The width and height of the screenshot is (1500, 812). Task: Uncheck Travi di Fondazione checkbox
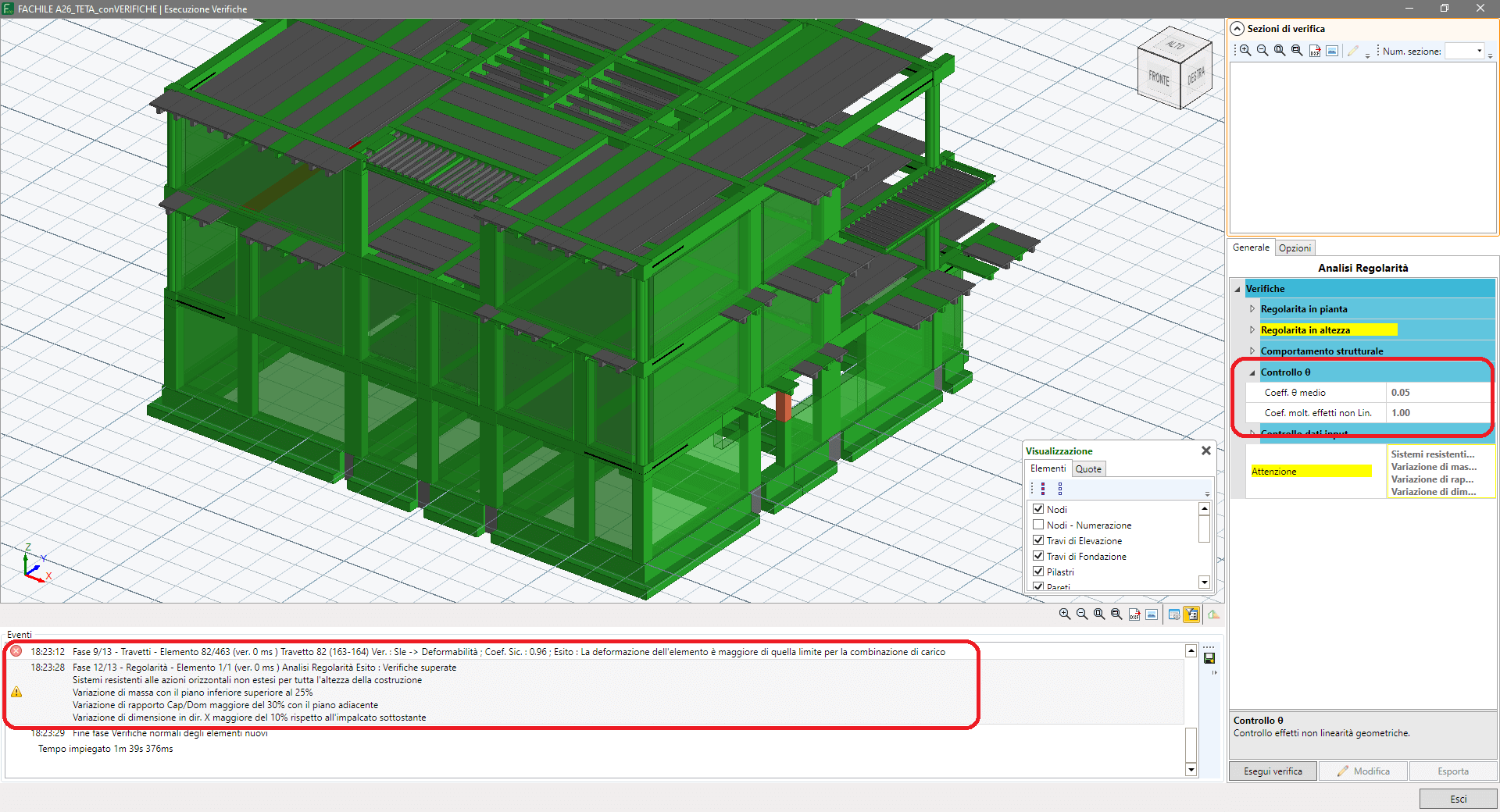click(1038, 556)
